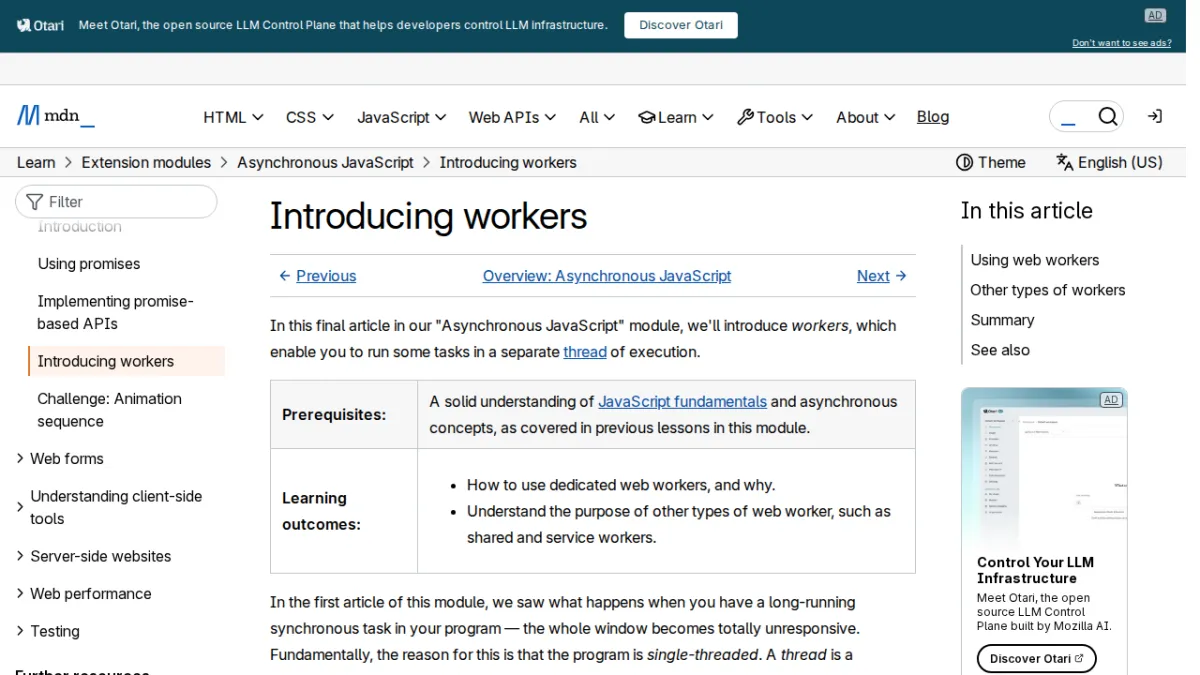
Task: Open the CSS menu
Action: click(x=310, y=117)
